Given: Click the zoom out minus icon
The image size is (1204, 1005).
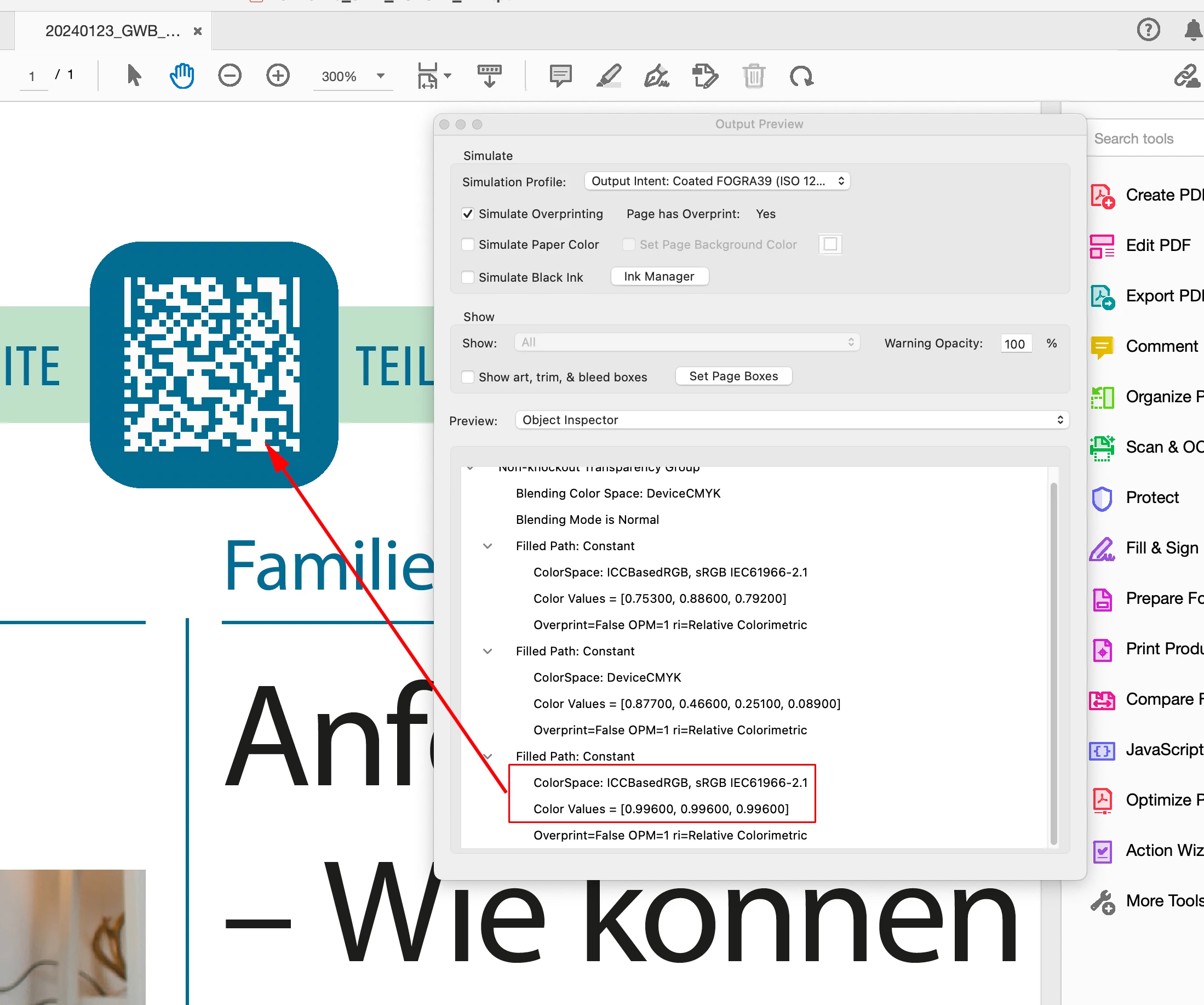Looking at the screenshot, I should 230,76.
